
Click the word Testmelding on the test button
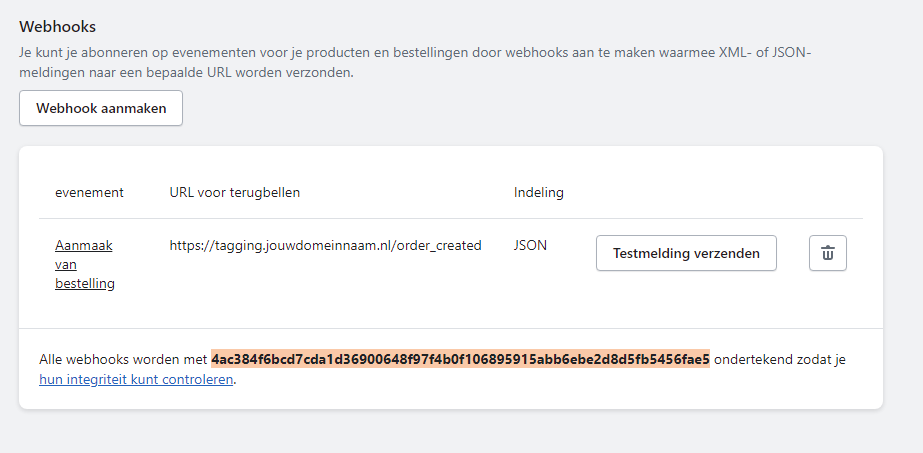(650, 253)
